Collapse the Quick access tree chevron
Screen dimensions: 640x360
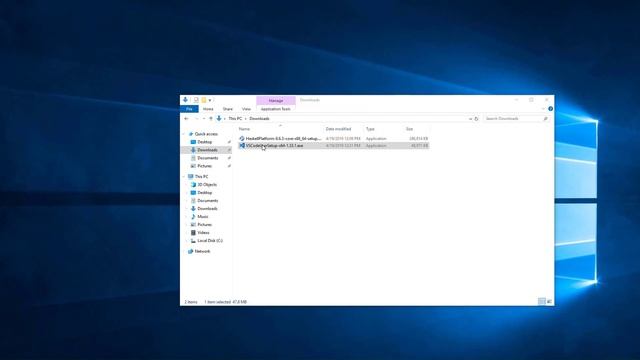(x=183, y=134)
